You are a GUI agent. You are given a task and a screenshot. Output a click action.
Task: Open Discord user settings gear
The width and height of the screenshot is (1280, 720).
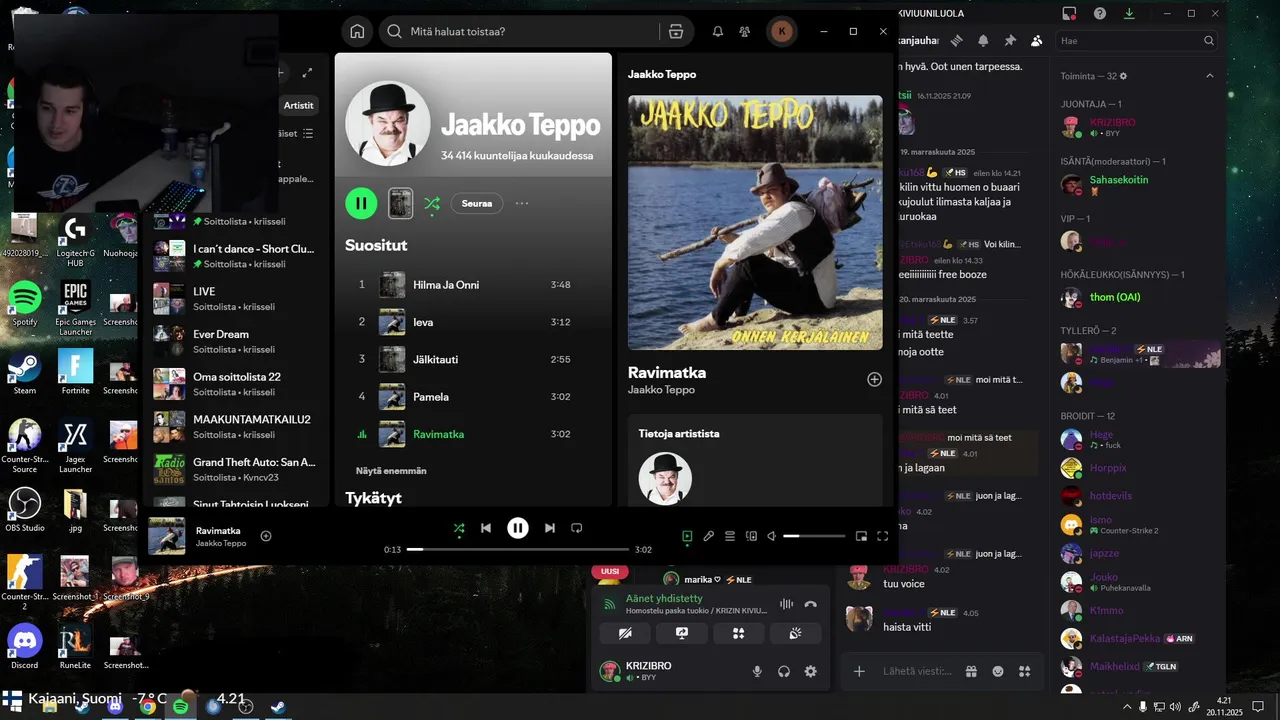811,671
